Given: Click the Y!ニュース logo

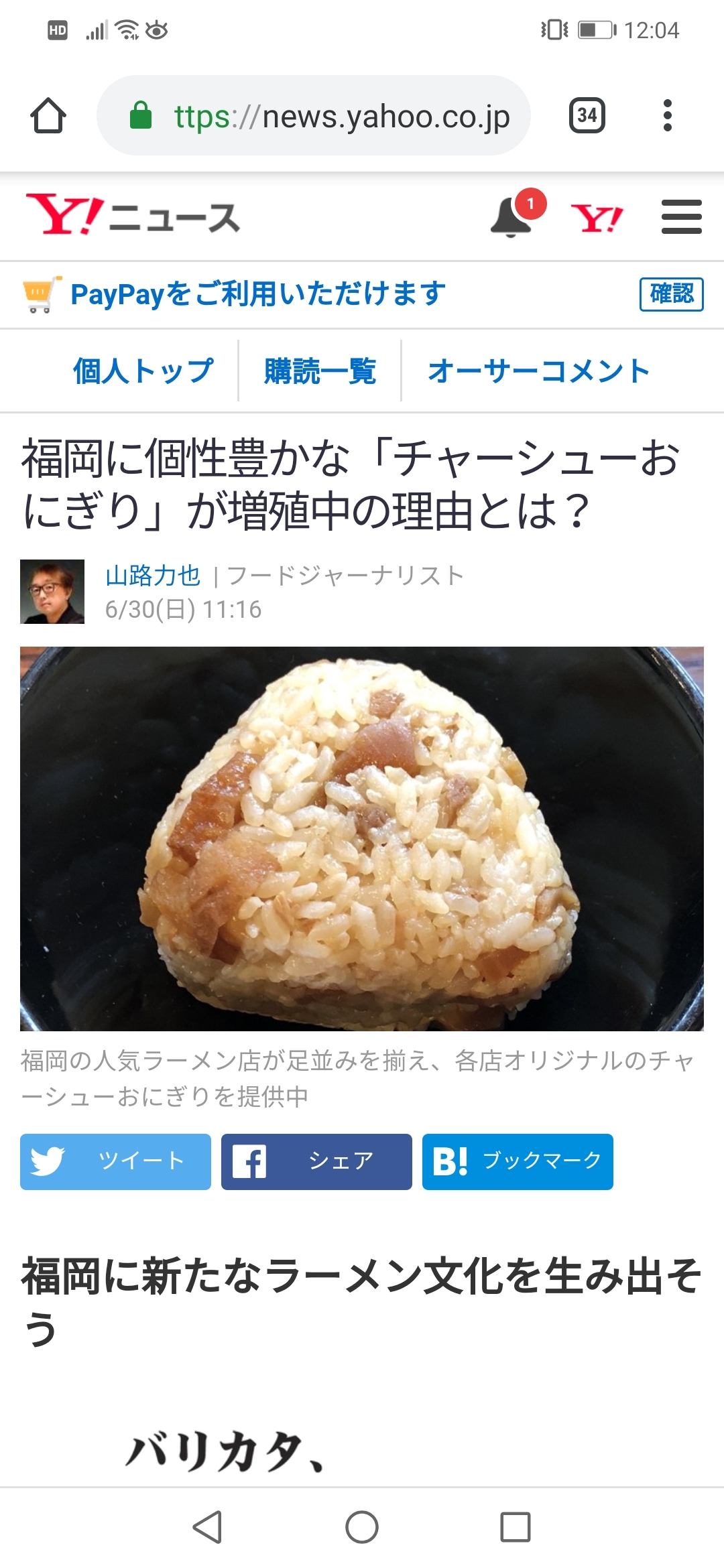Looking at the screenshot, I should pyautogui.click(x=133, y=216).
